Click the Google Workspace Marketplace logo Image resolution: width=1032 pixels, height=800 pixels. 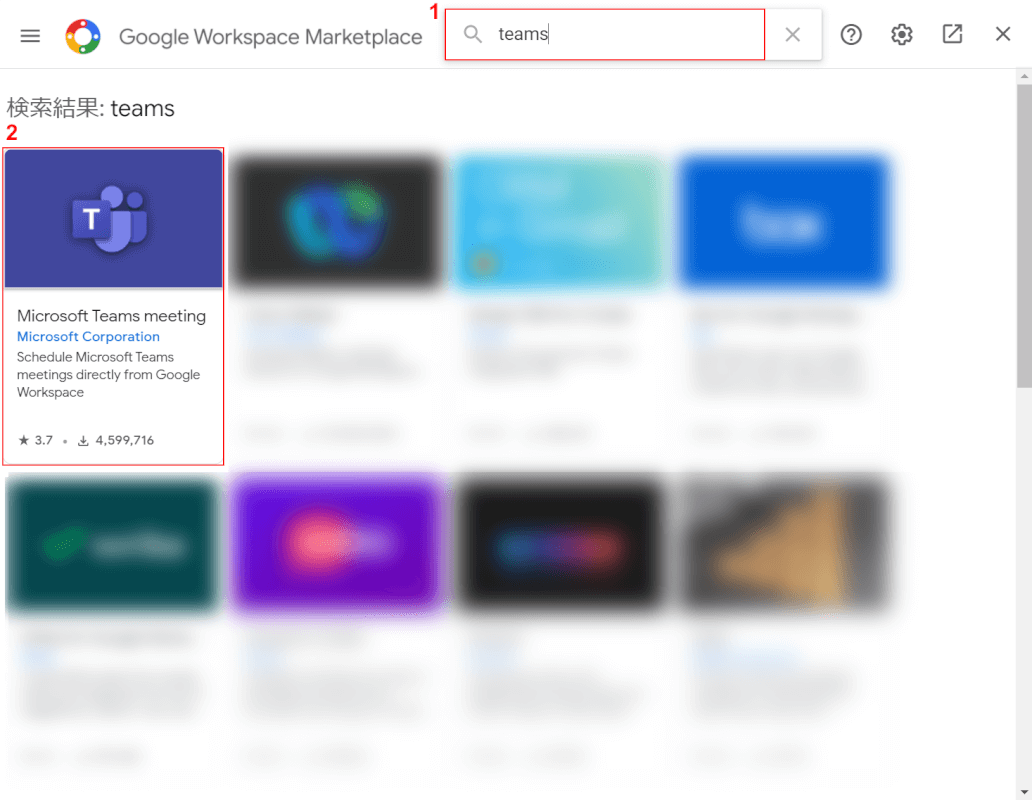pyautogui.click(x=83, y=36)
